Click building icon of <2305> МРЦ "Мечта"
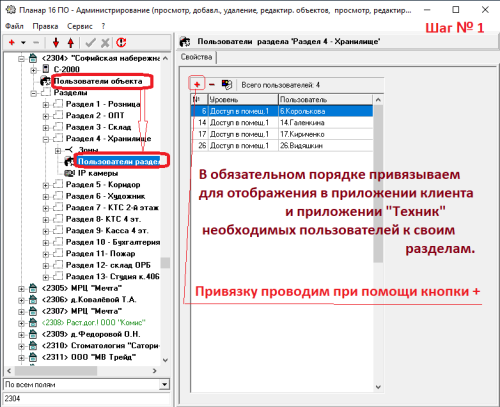 coord(33,288)
